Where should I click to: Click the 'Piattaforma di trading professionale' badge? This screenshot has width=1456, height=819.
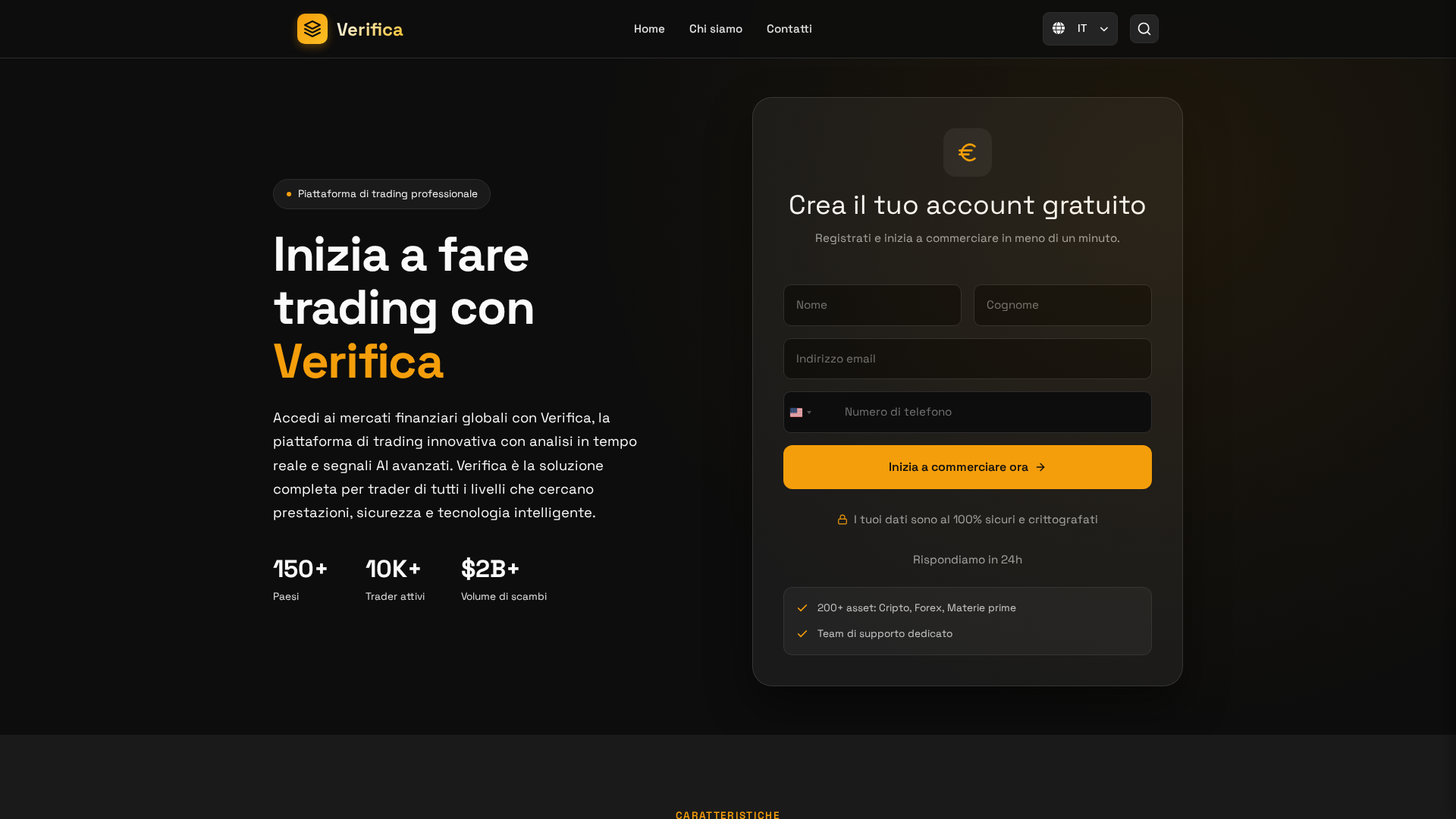tap(381, 194)
